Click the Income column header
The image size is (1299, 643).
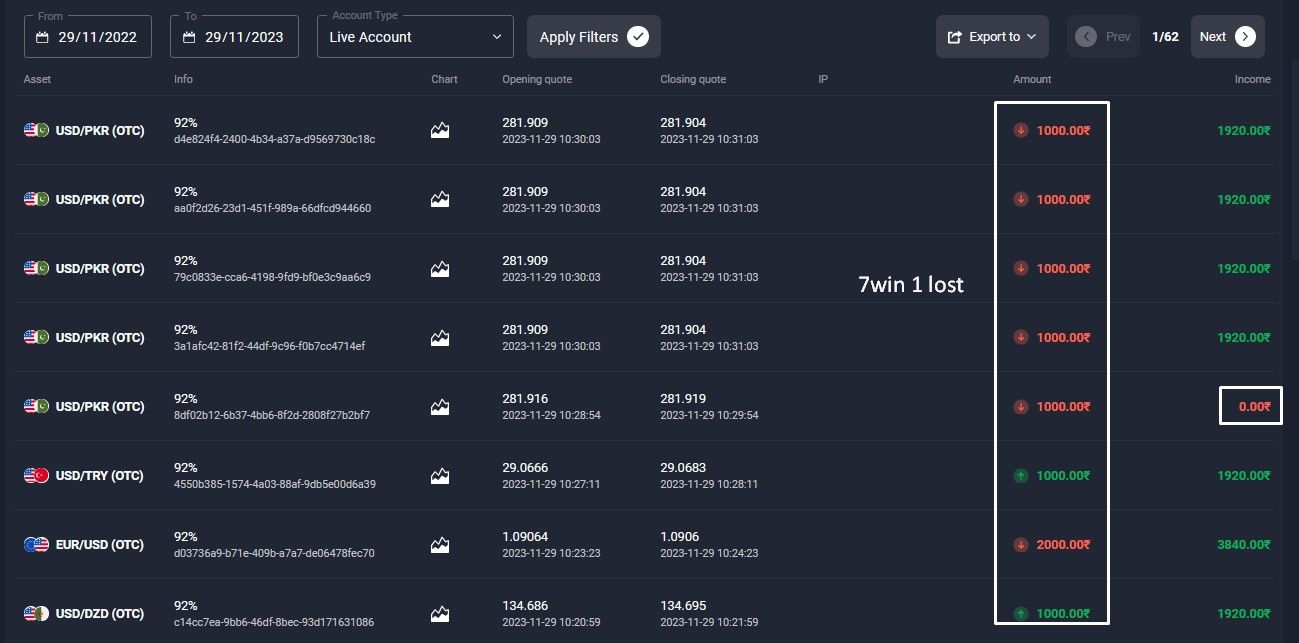tap(1252, 79)
